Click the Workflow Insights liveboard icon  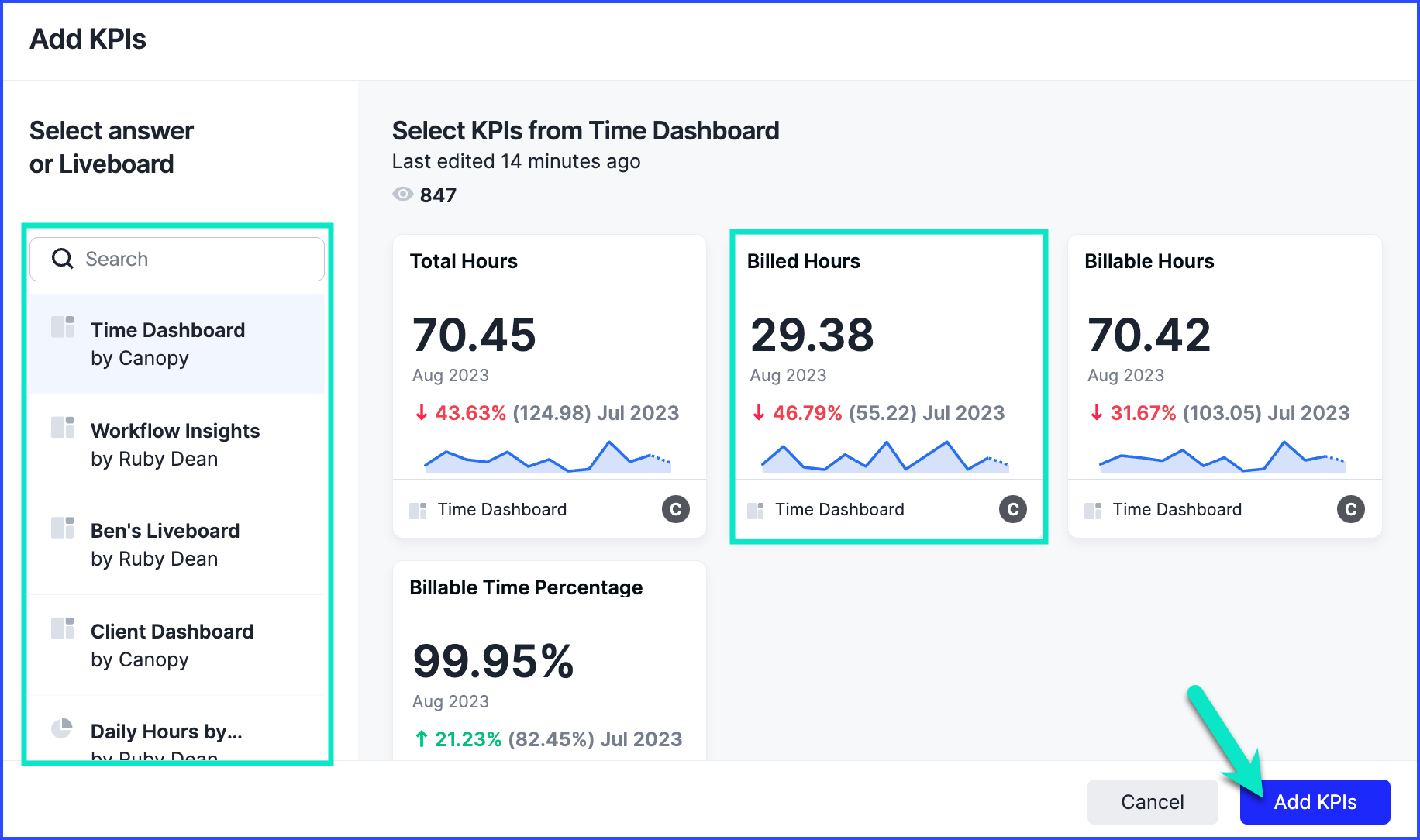(x=63, y=428)
